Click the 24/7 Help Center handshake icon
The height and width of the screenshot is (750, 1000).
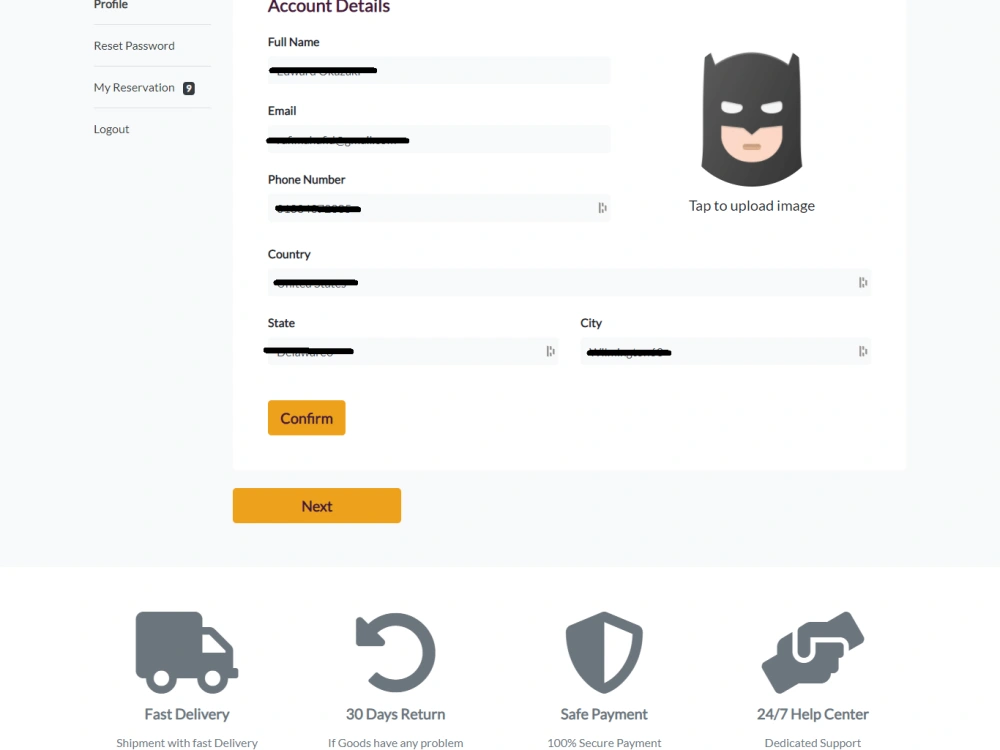812,652
